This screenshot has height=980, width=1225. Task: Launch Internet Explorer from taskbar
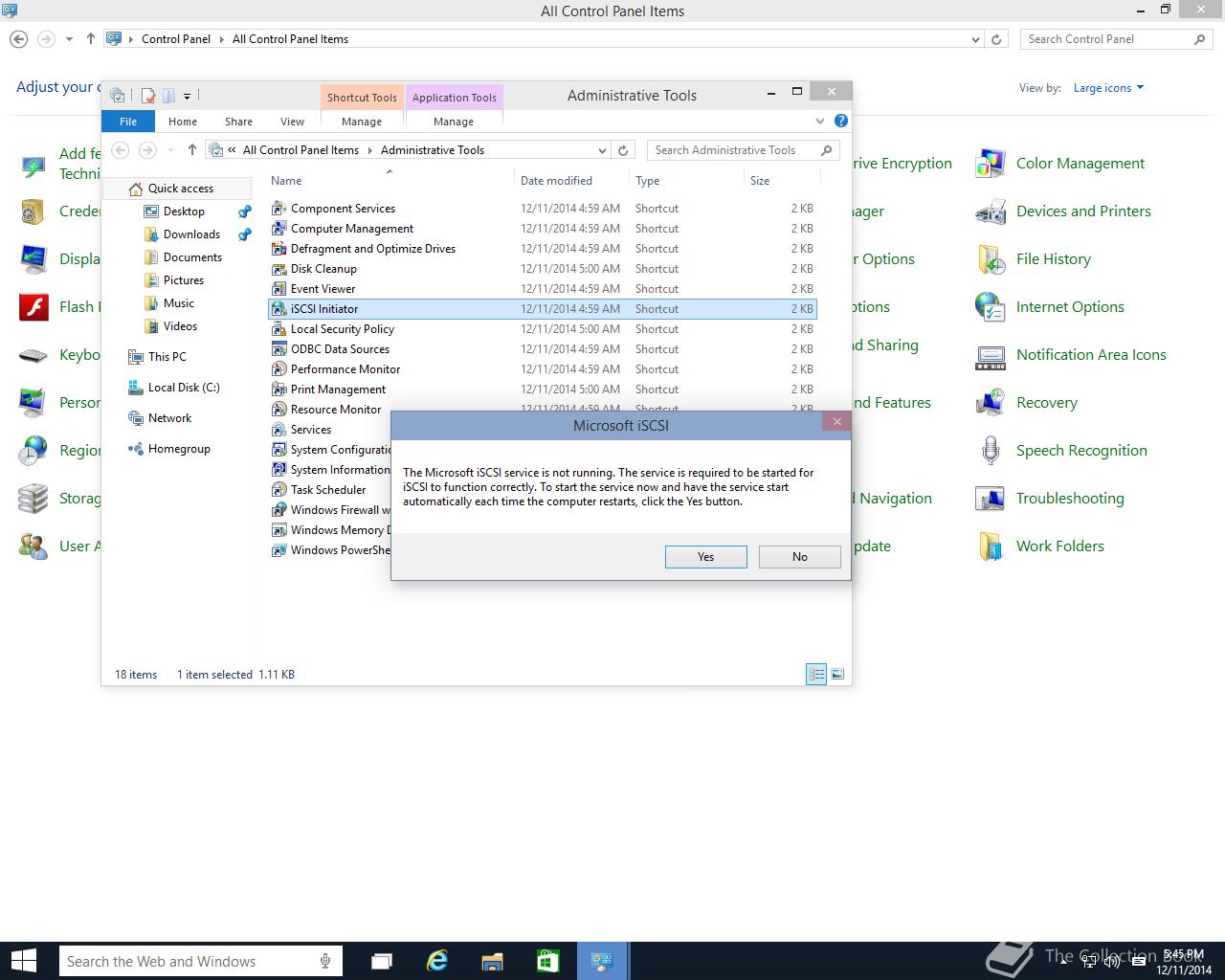tap(437, 961)
